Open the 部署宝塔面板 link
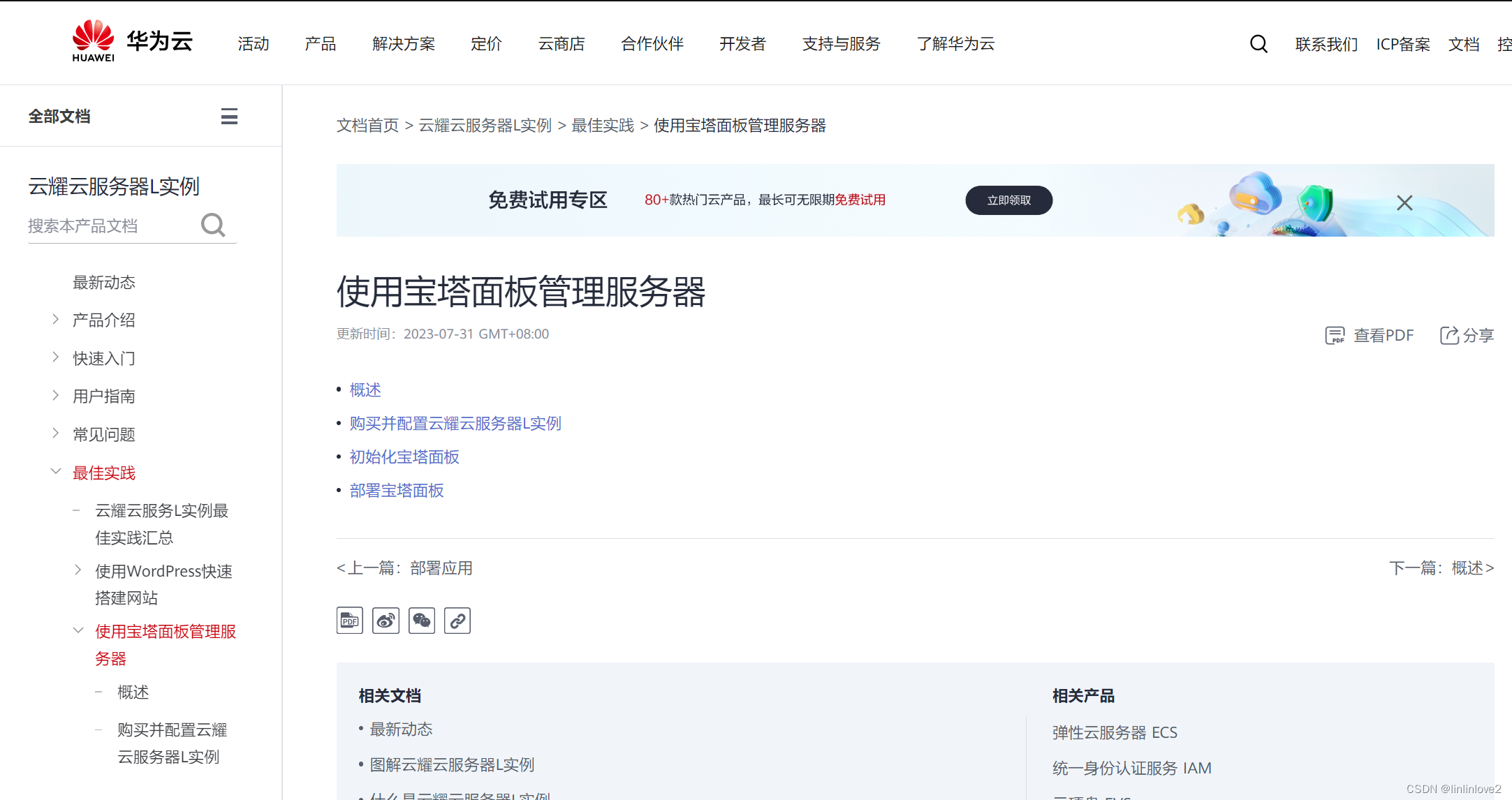The height and width of the screenshot is (800, 1512). [397, 490]
